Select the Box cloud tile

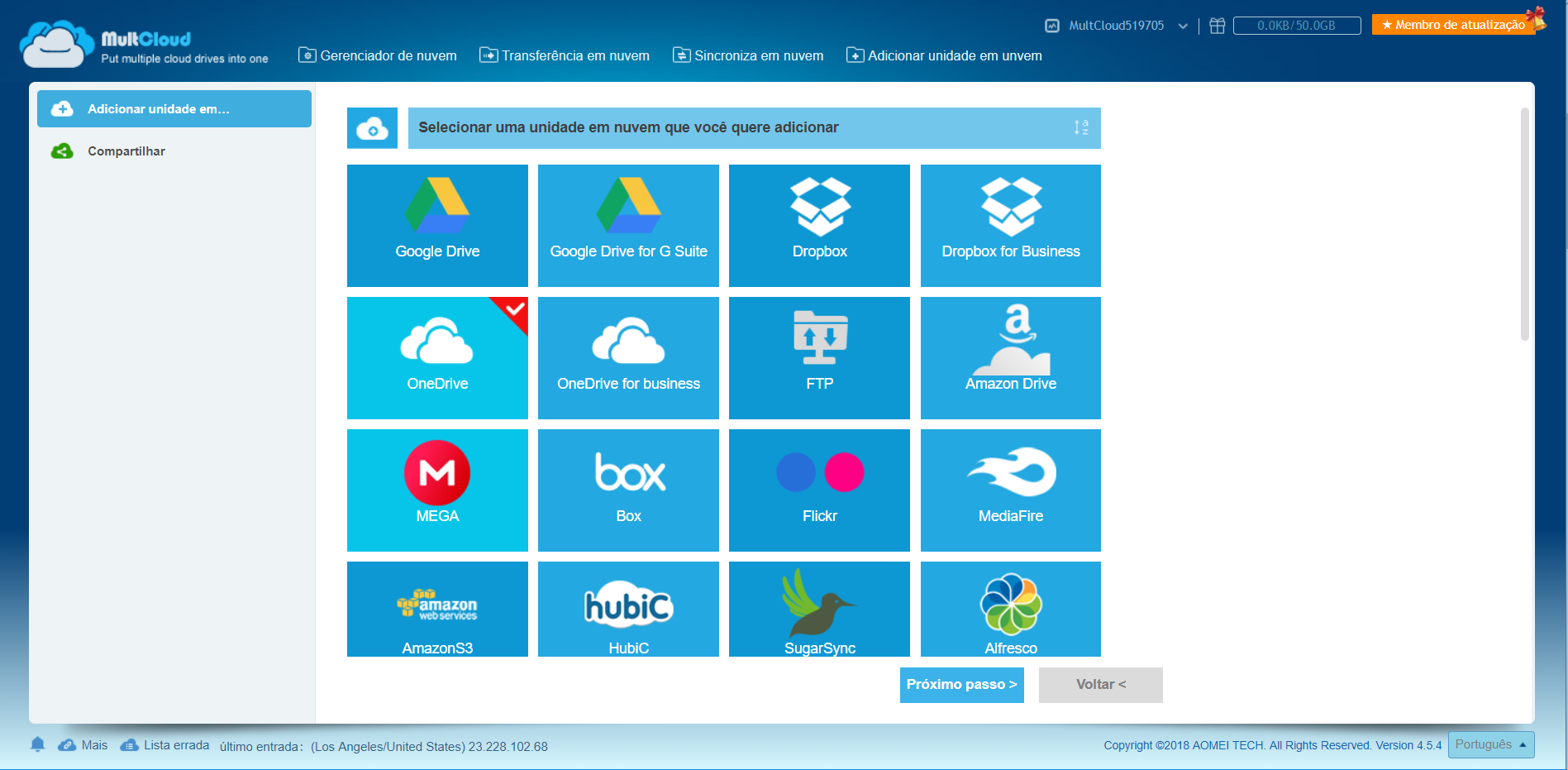[628, 490]
